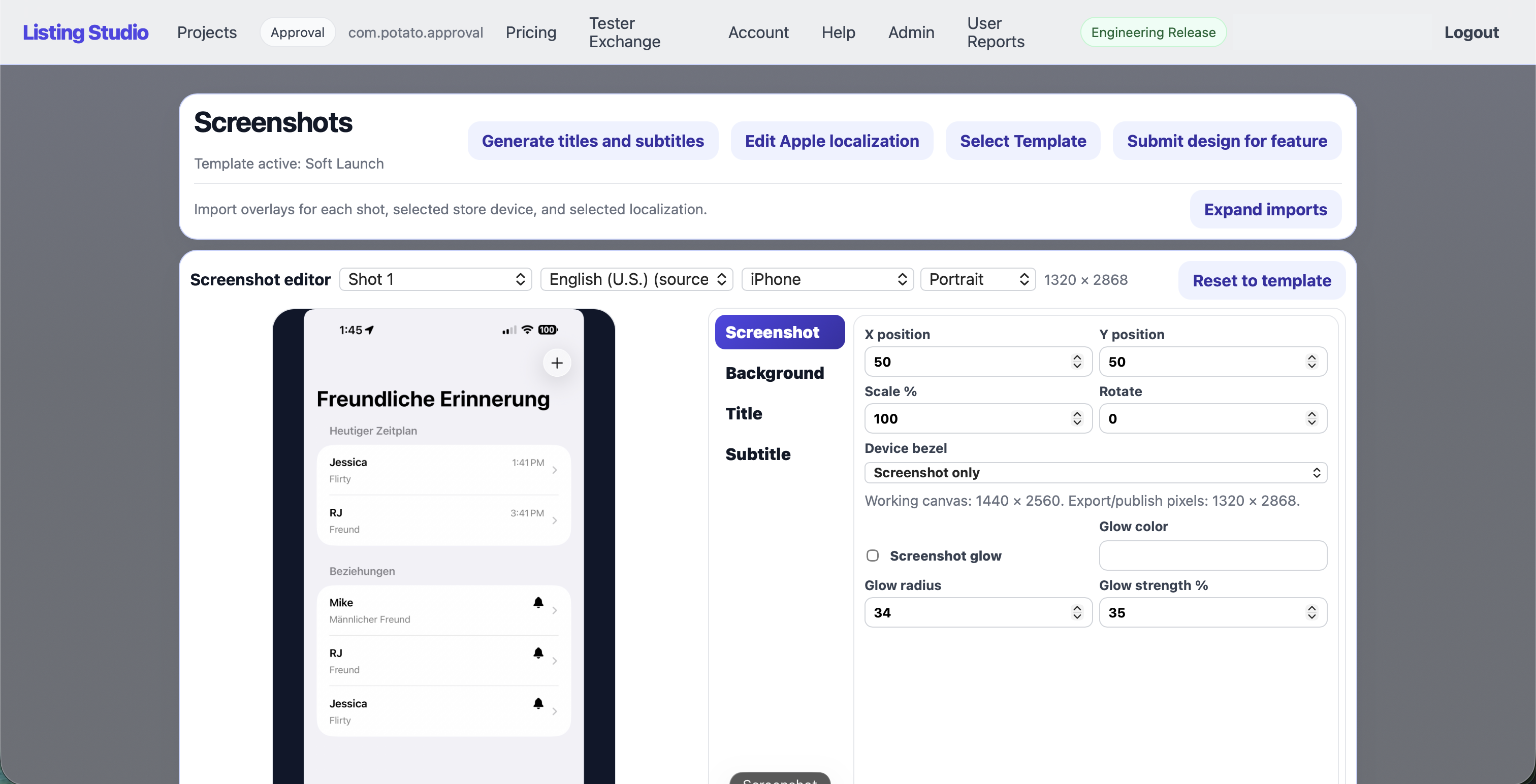The image size is (1536, 784).
Task: Click the Glow radius stepper arrows
Action: tap(1077, 612)
